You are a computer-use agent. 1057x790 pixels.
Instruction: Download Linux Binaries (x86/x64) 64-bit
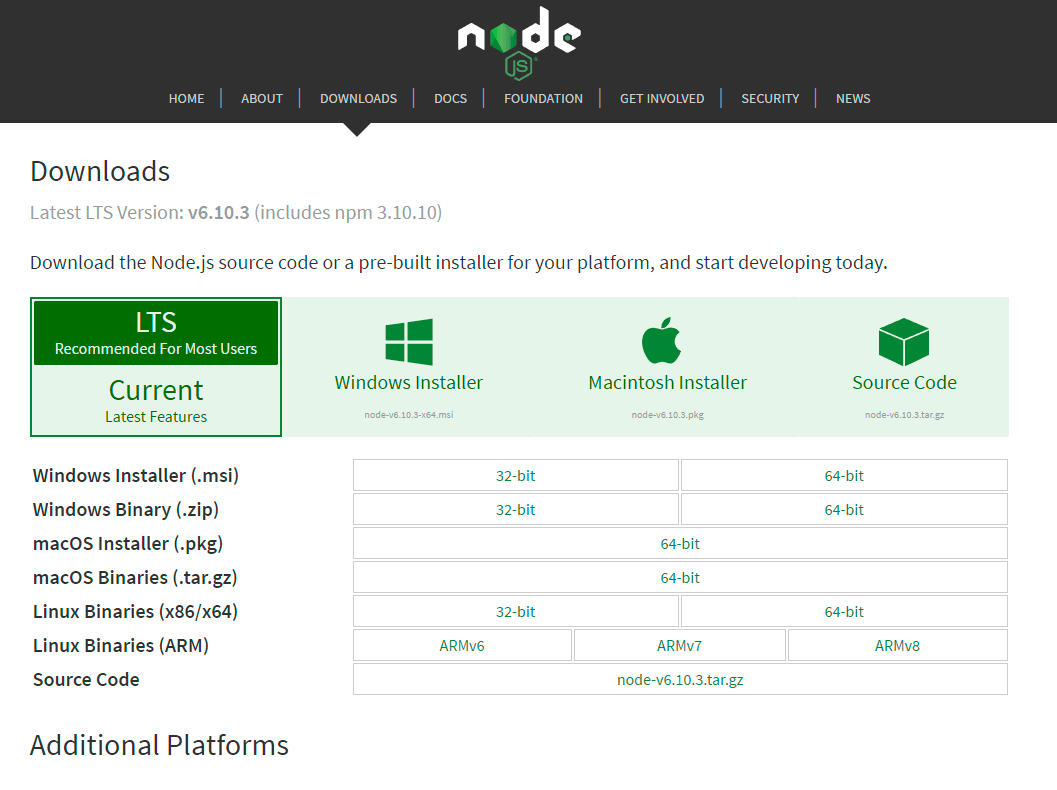click(x=844, y=611)
